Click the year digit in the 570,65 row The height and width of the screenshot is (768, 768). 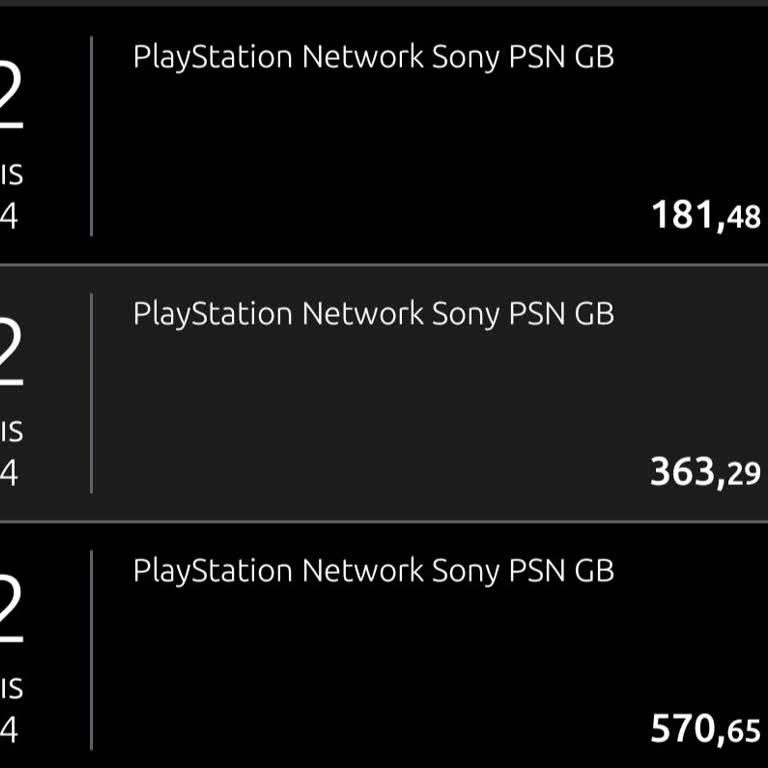9,730
